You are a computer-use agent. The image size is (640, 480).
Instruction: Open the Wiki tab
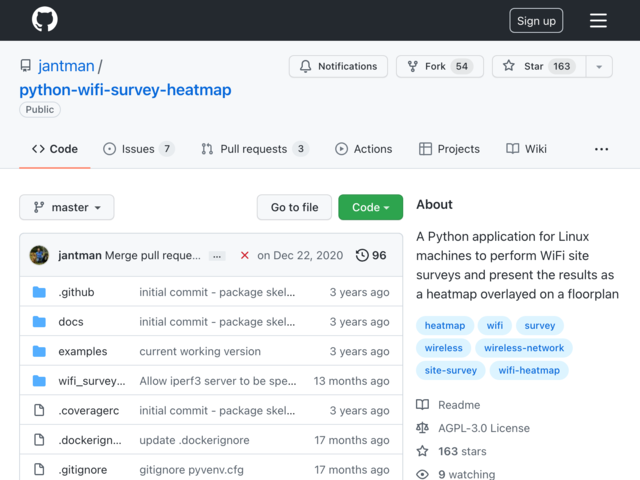(x=526, y=149)
